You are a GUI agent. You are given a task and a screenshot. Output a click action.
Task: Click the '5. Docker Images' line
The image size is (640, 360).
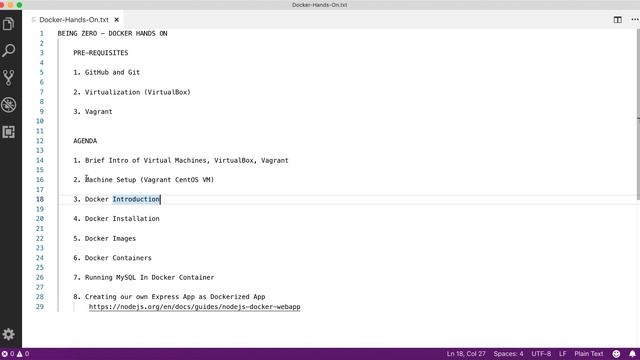104,238
